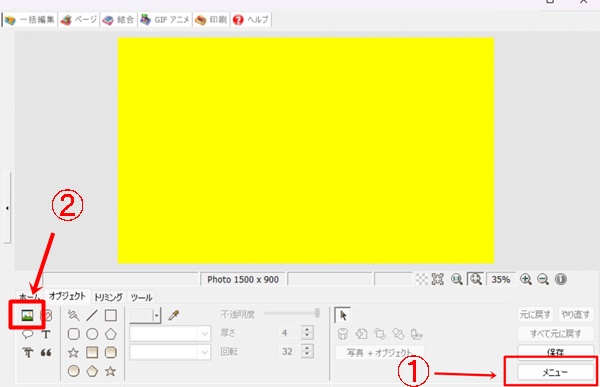Select the plain text T tool
600x387 pixels.
[x=46, y=334]
